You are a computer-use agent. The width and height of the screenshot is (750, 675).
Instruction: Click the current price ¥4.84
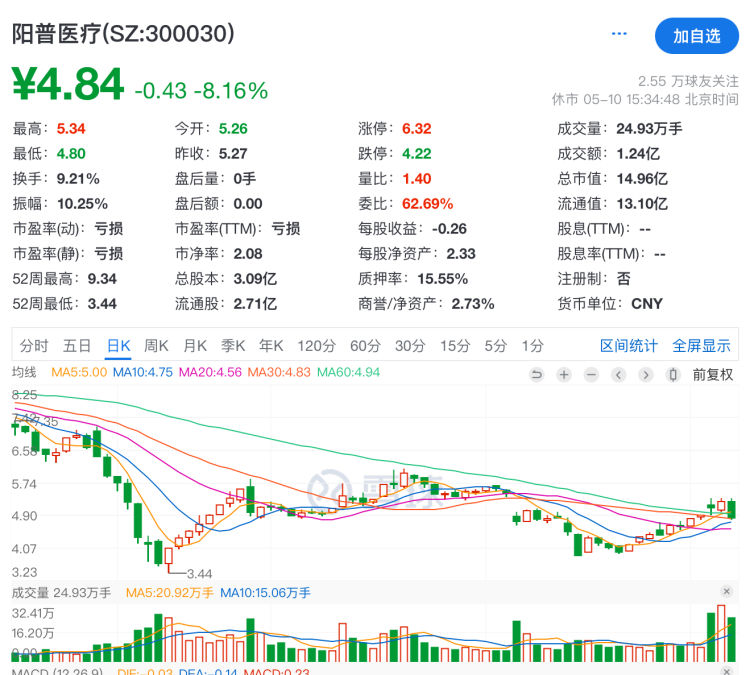(x=68, y=84)
